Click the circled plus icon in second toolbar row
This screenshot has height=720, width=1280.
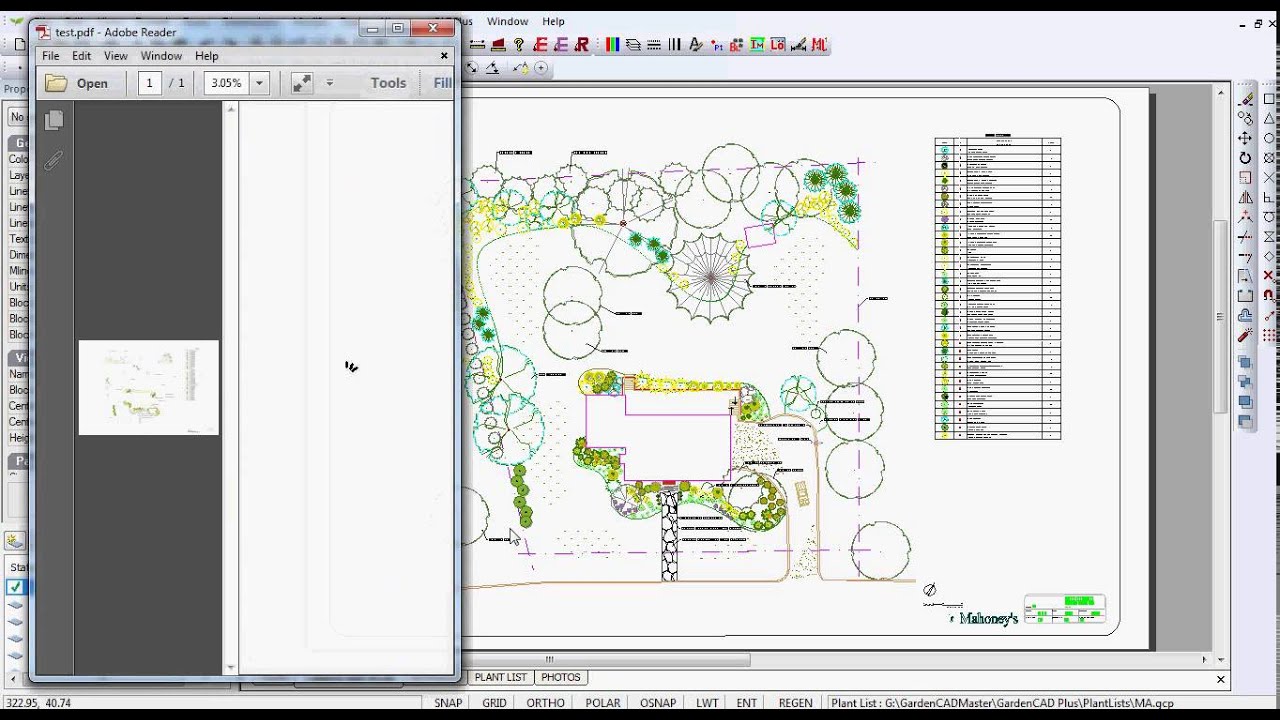541,68
